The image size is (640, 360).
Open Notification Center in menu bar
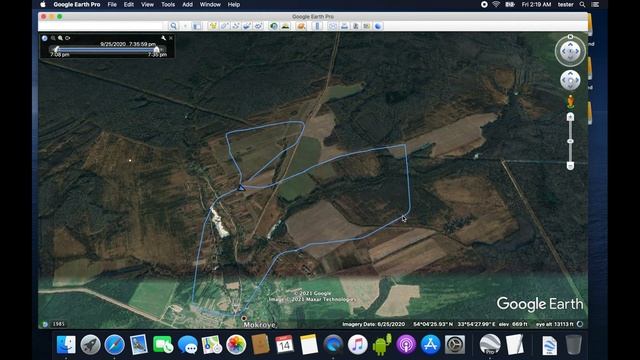pos(596,4)
